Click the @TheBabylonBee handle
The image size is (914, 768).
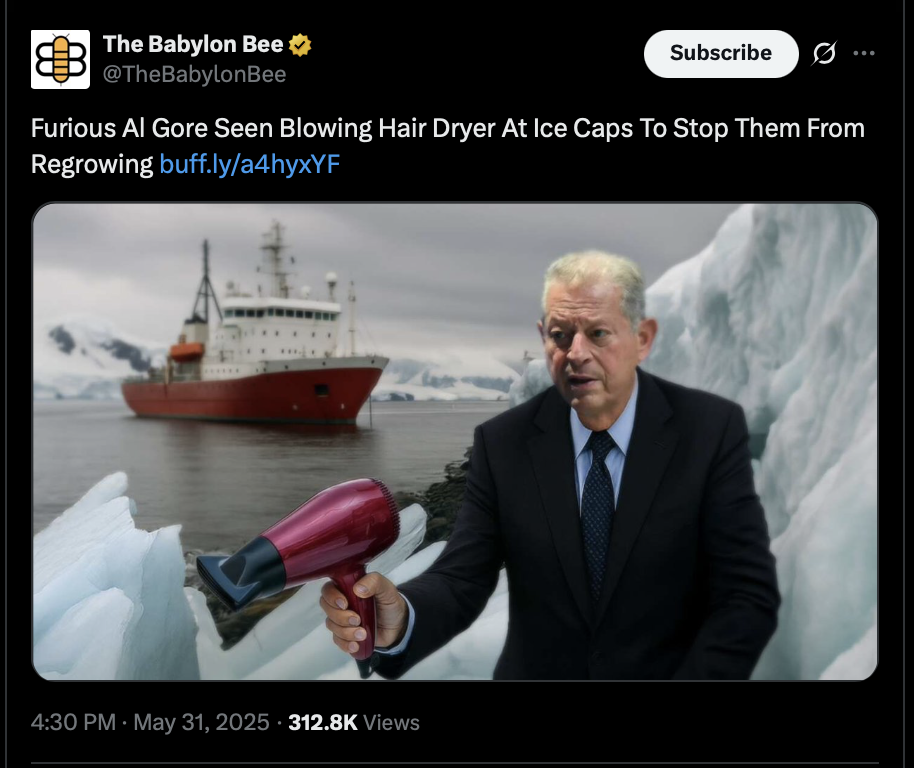click(x=195, y=75)
